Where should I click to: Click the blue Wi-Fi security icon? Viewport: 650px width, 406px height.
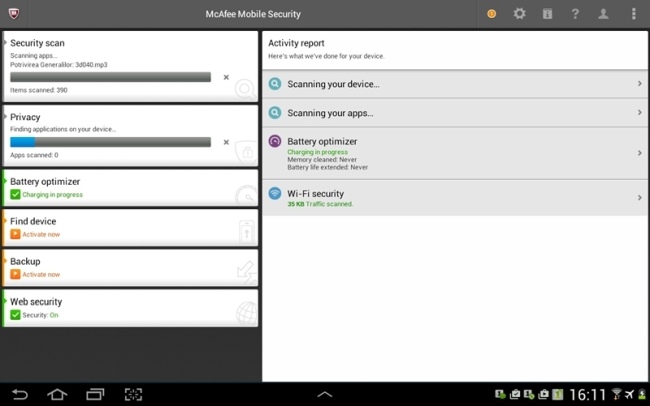[275, 193]
